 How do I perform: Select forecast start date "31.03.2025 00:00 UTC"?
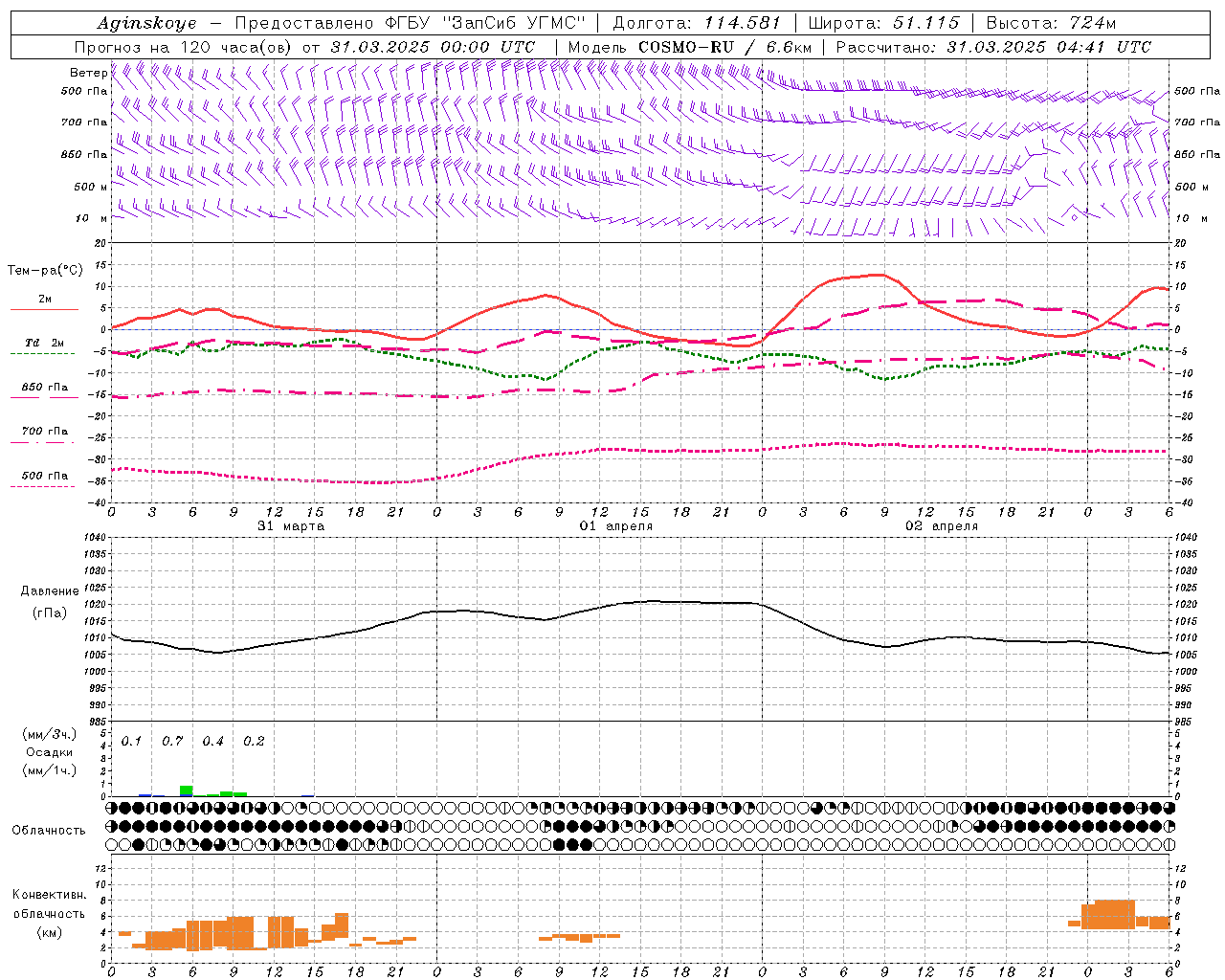433,47
